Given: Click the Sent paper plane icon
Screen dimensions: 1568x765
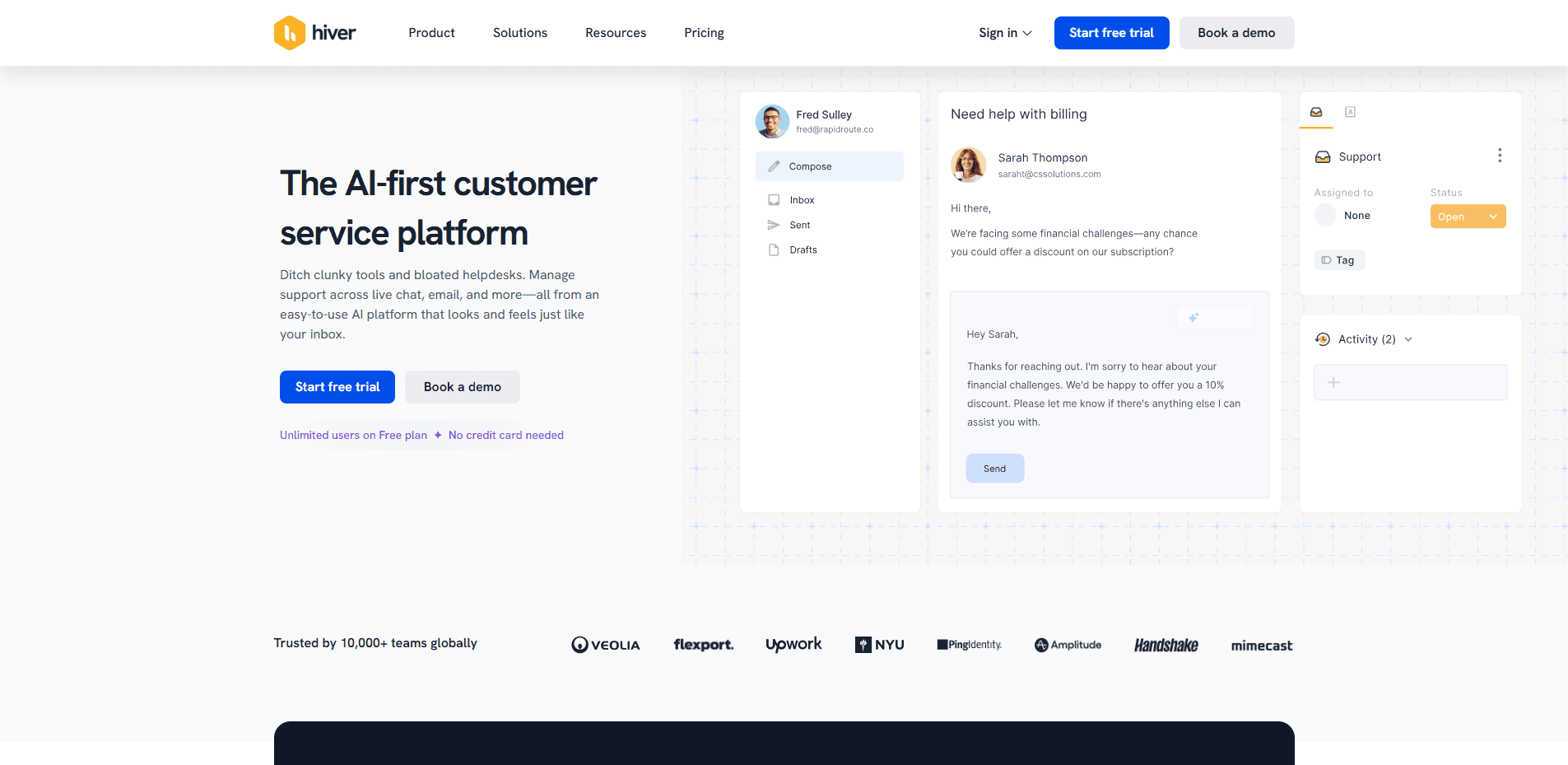Looking at the screenshot, I should click(774, 225).
